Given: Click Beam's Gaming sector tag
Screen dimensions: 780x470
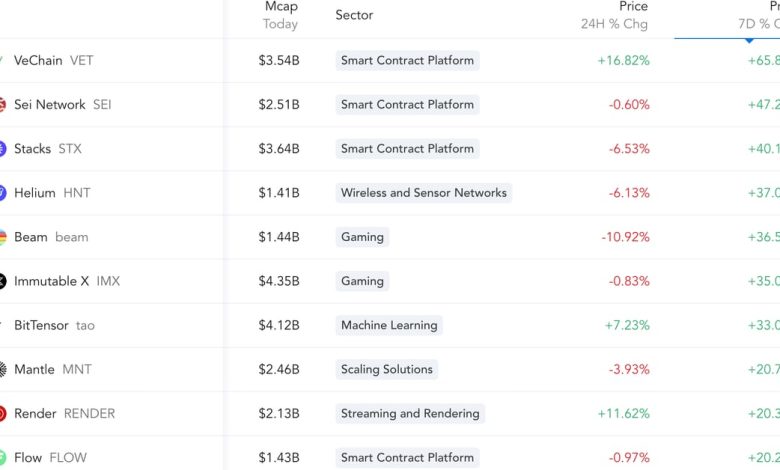Looking at the screenshot, I should point(362,237).
